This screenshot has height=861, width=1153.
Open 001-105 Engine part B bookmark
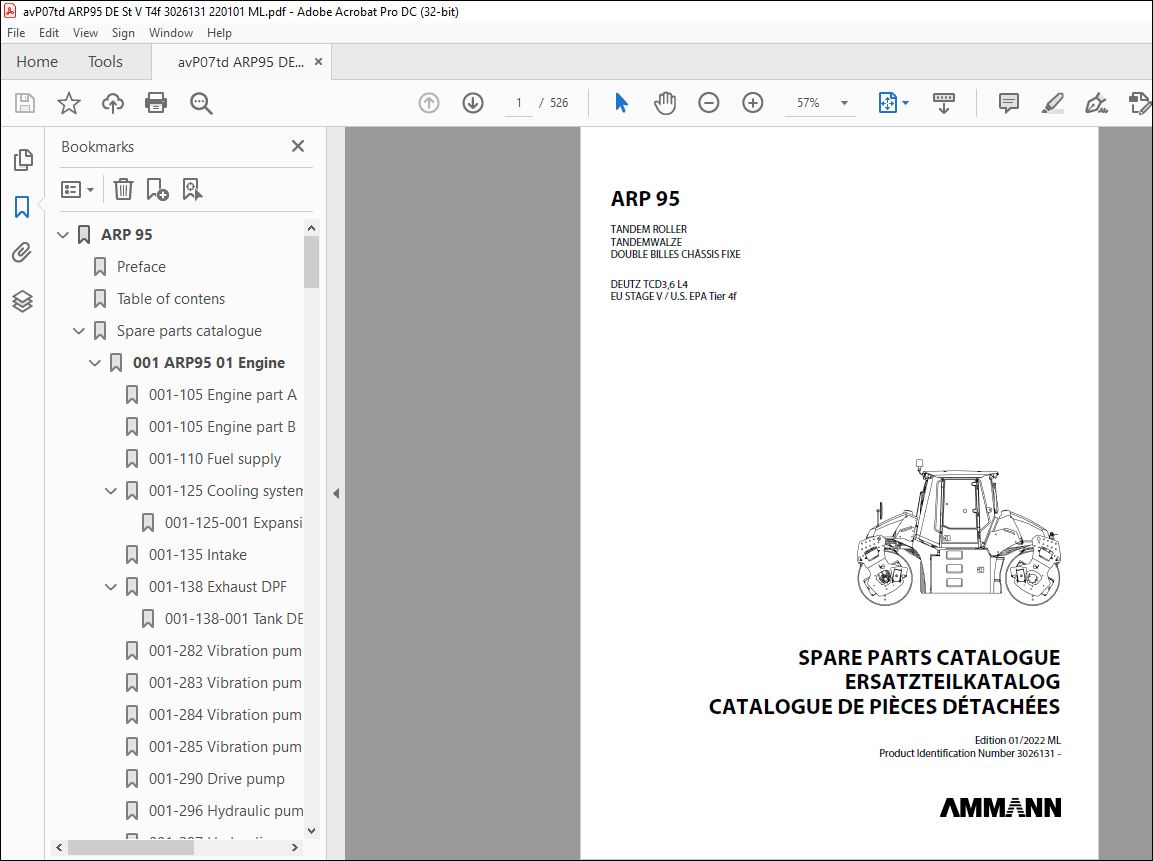point(222,426)
